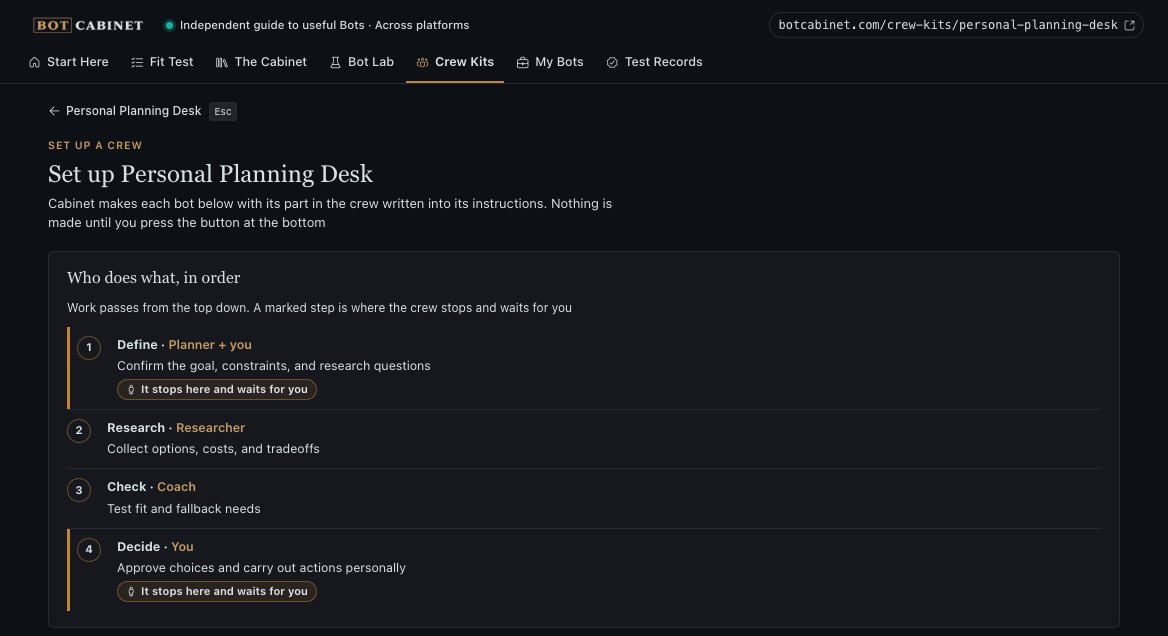Click the Bot Cabinet logo
1168x636 pixels.
coord(88,25)
